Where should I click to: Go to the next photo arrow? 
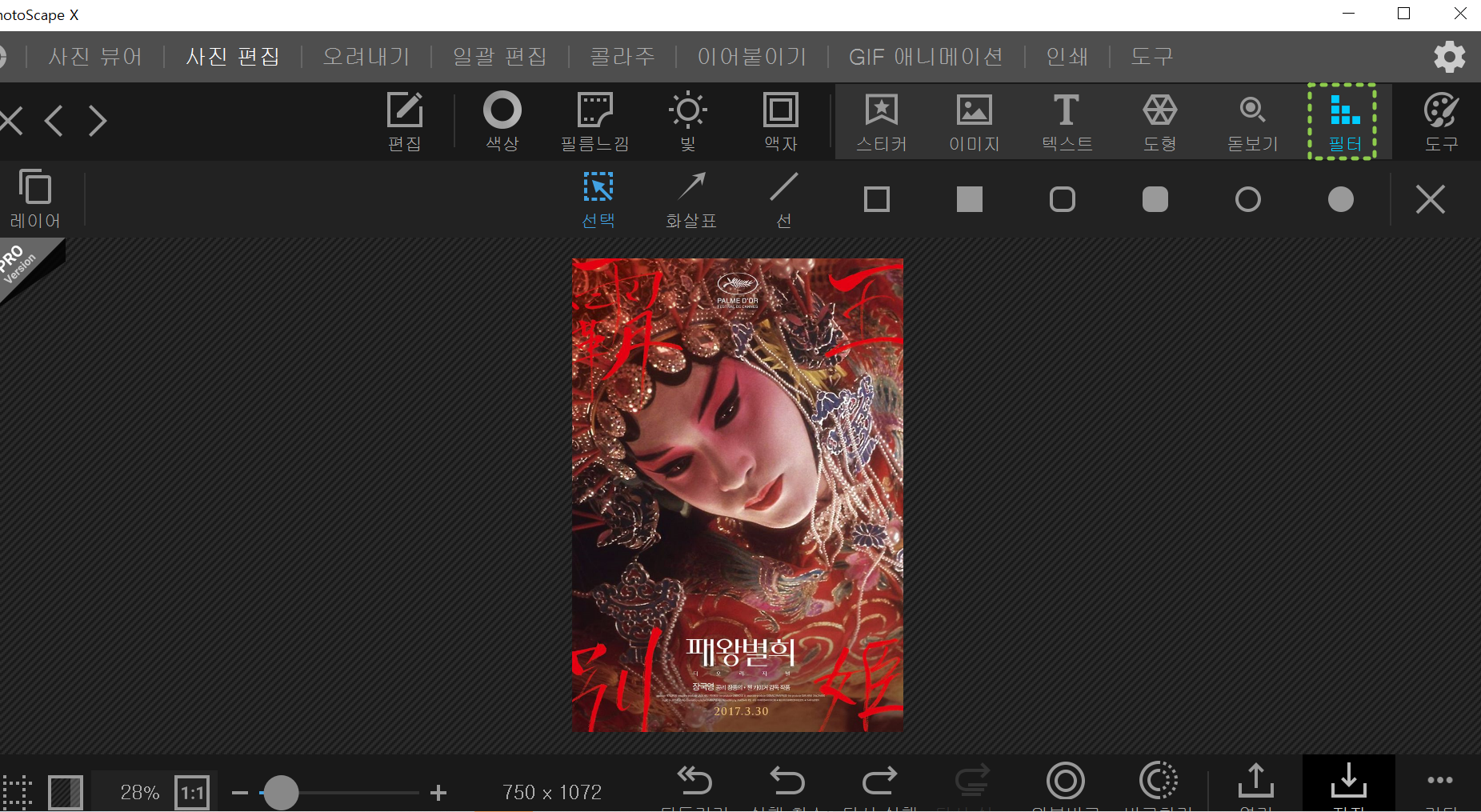point(98,121)
